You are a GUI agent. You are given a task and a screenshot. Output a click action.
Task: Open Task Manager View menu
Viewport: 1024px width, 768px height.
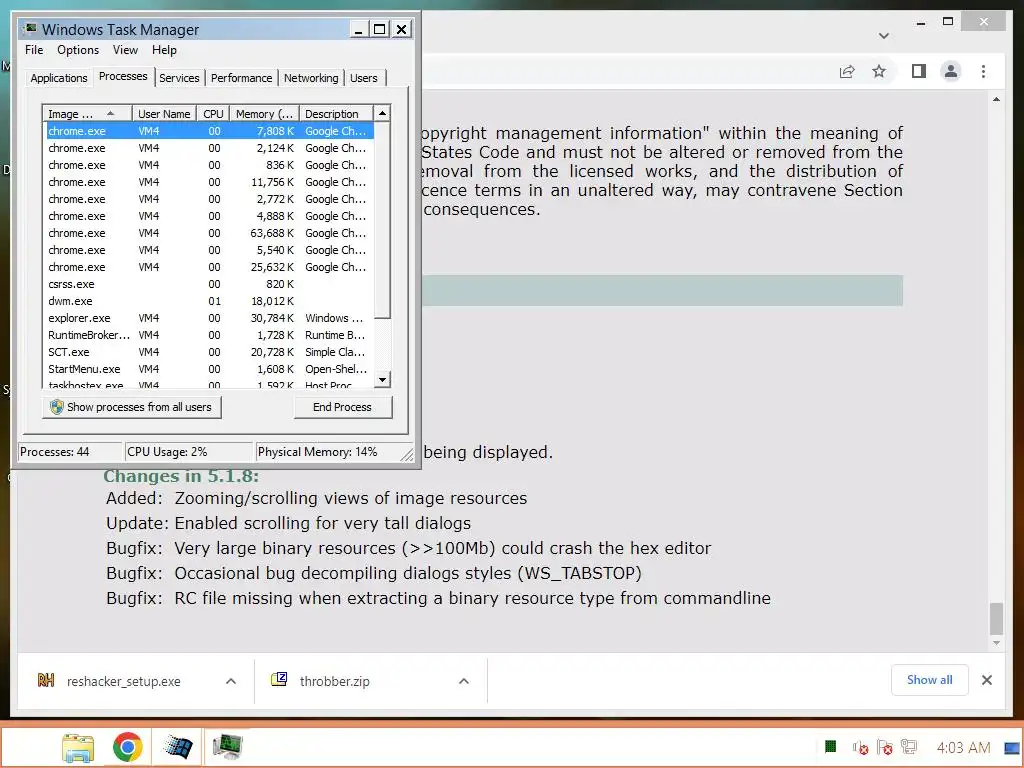click(125, 50)
